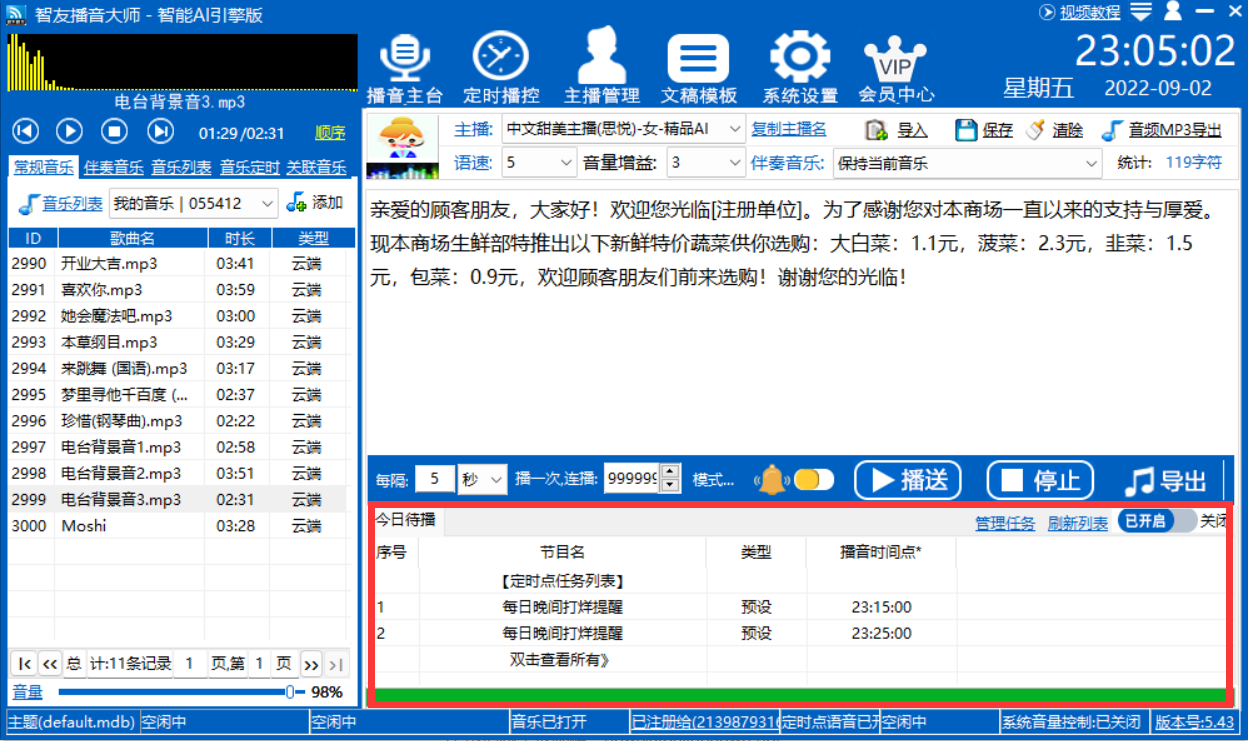The height and width of the screenshot is (741, 1248).
Task: Open the user account icon in title bar
Action: pyautogui.click(x=1173, y=11)
